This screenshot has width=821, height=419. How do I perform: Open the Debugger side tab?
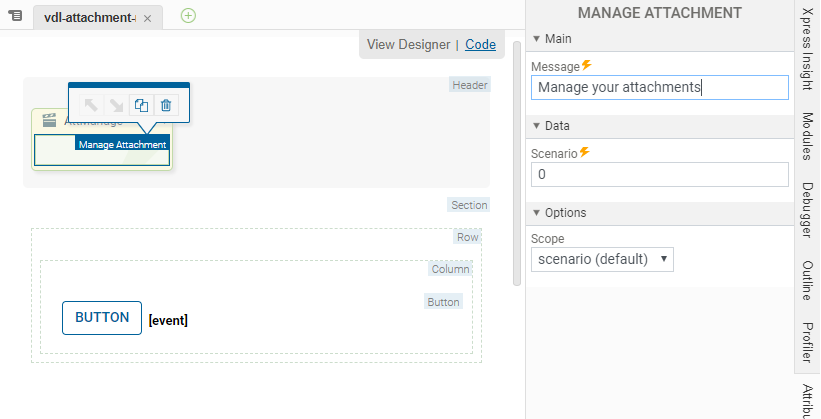807,208
